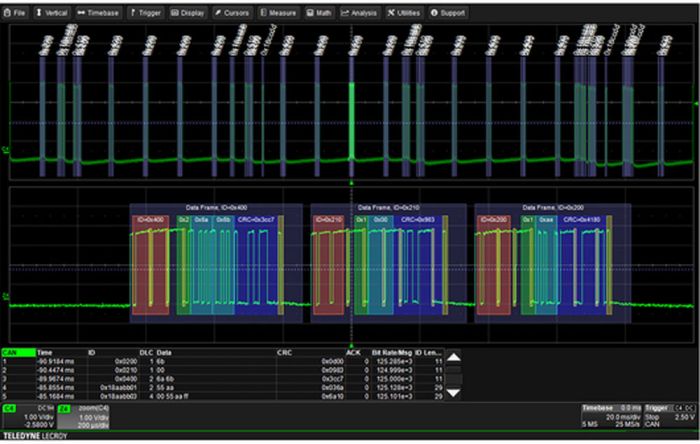
Task: Click the down arrow of the CAN table
Action: [454, 393]
